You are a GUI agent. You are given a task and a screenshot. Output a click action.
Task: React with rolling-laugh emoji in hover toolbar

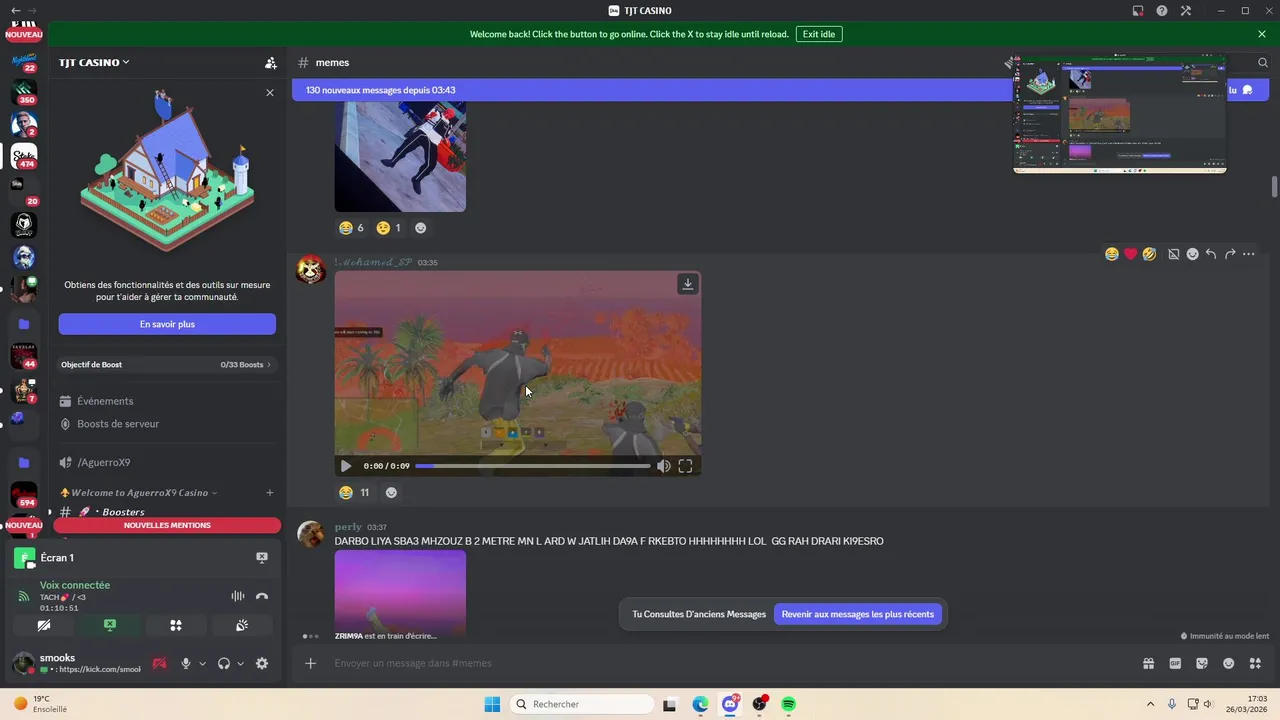[x=1150, y=254]
